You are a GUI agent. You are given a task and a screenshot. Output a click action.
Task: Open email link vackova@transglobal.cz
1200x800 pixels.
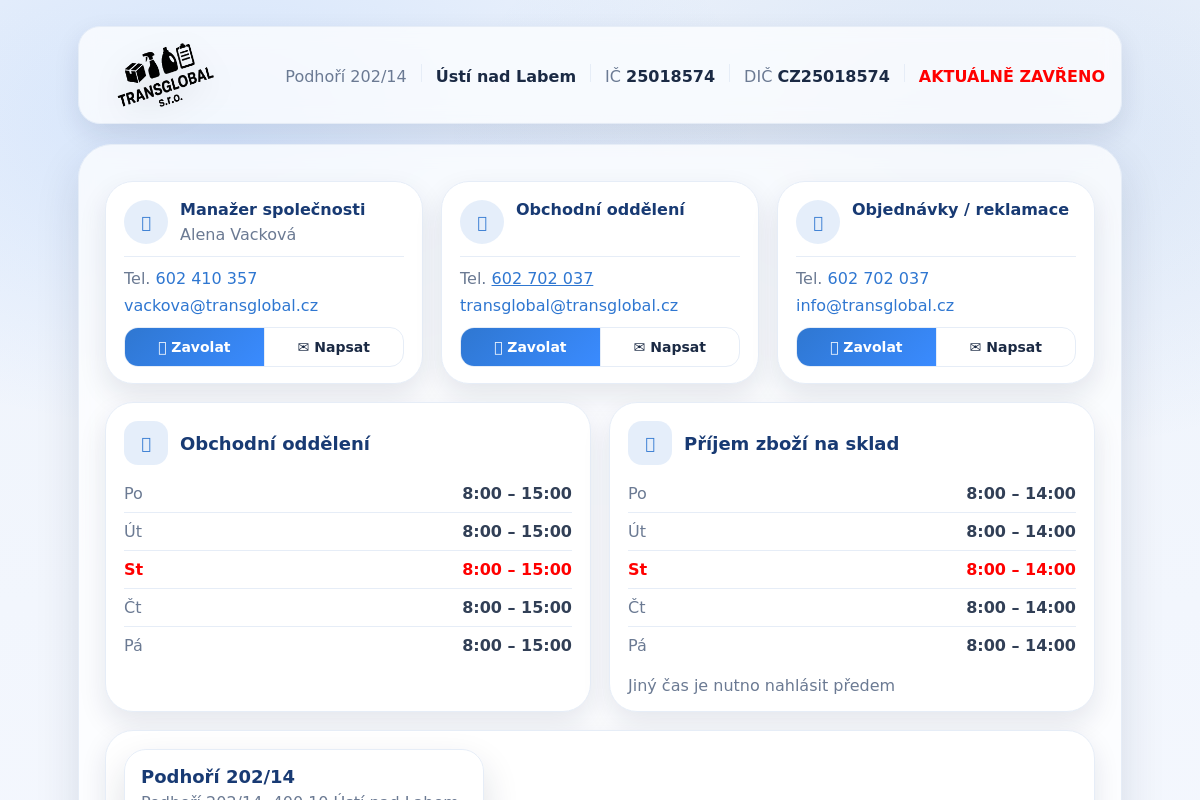(x=220, y=306)
